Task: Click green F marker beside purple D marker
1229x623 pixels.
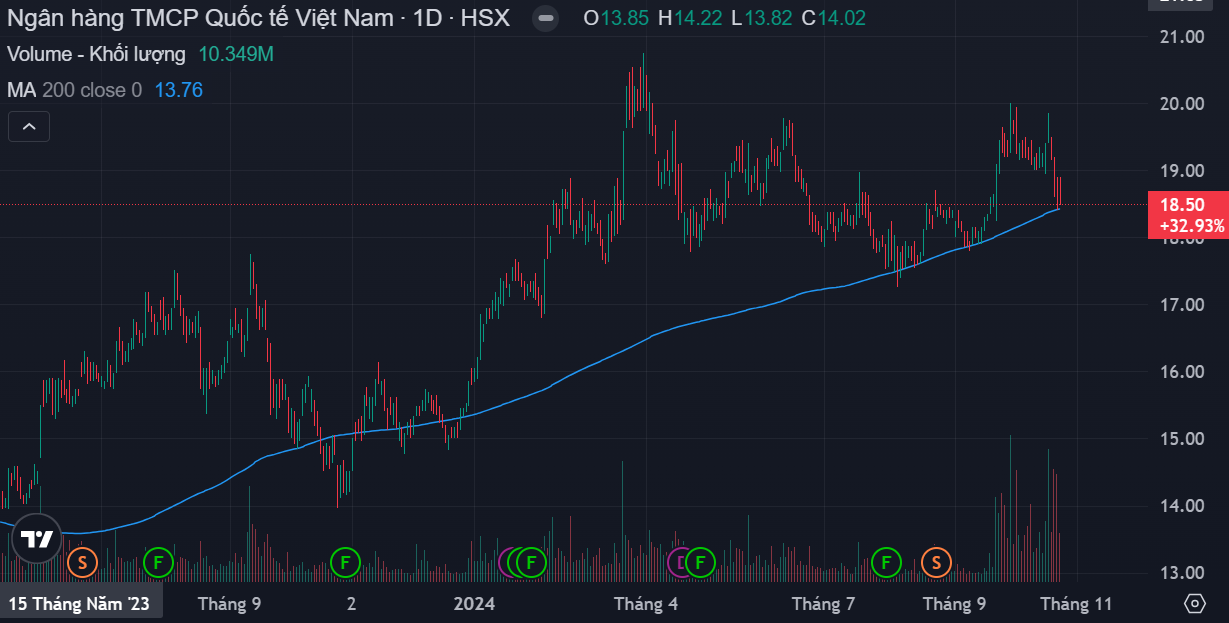Action: click(701, 563)
